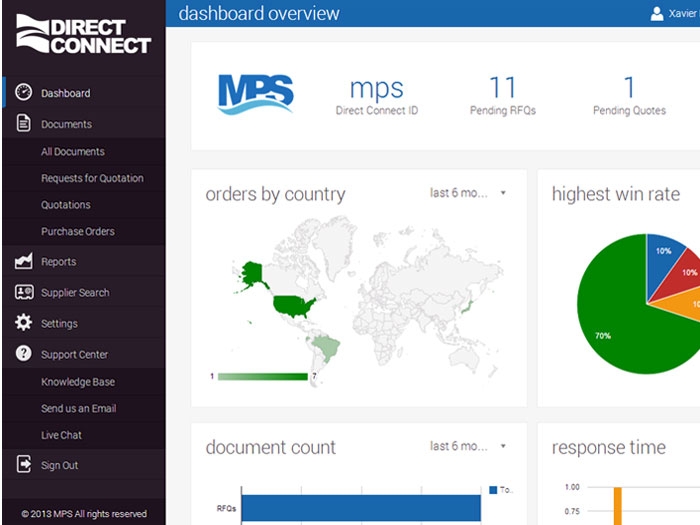Click the user profile icon beside Xavier
The width and height of the screenshot is (700, 525).
pos(657,13)
